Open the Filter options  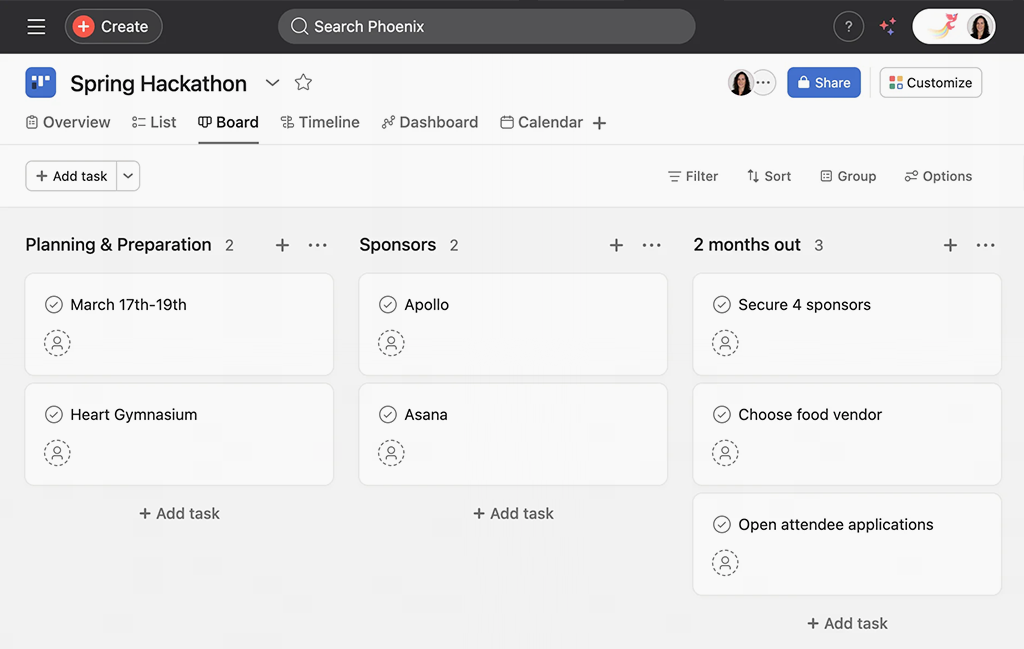pos(693,176)
